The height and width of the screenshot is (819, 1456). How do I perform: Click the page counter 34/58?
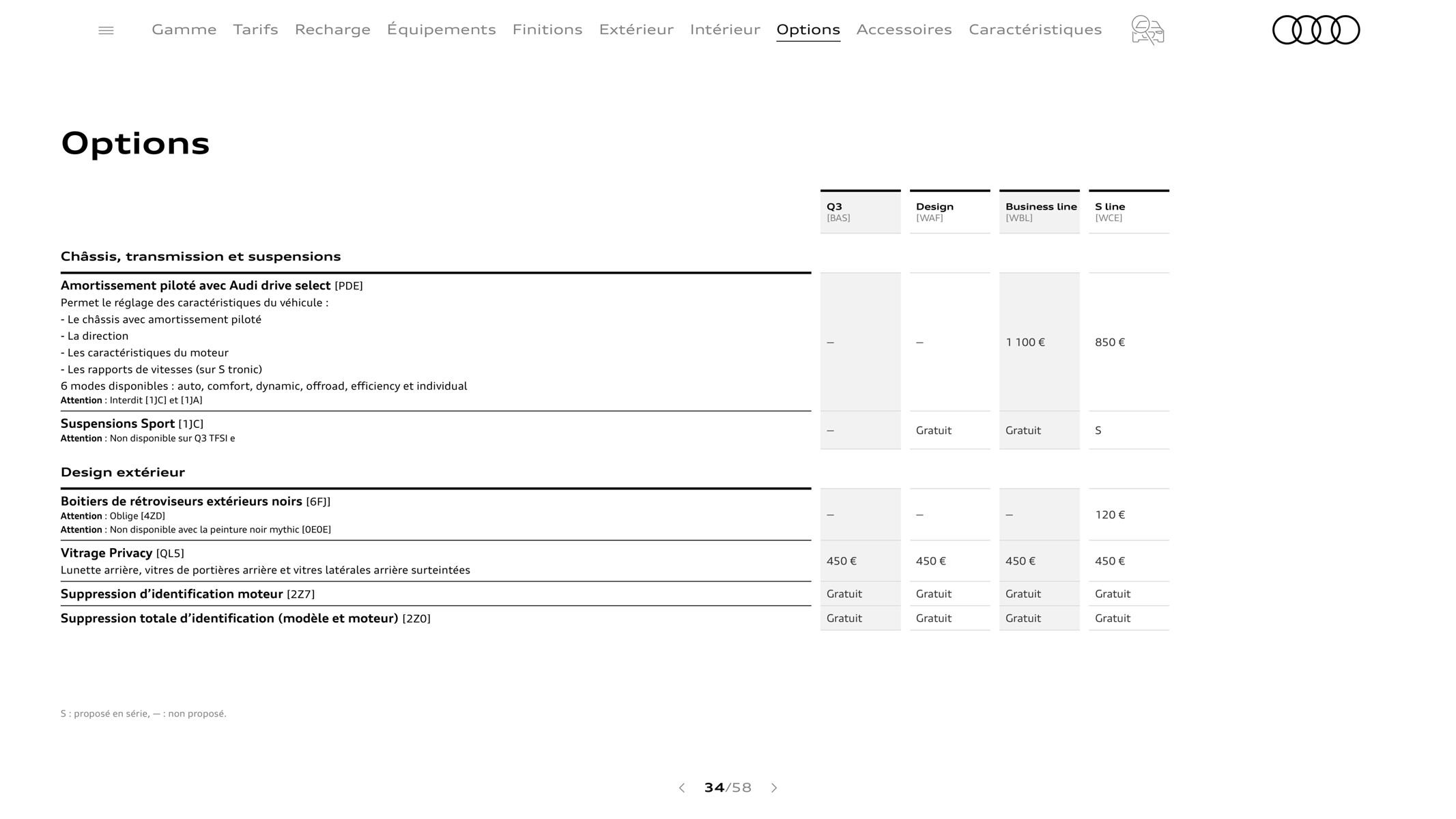point(728,788)
